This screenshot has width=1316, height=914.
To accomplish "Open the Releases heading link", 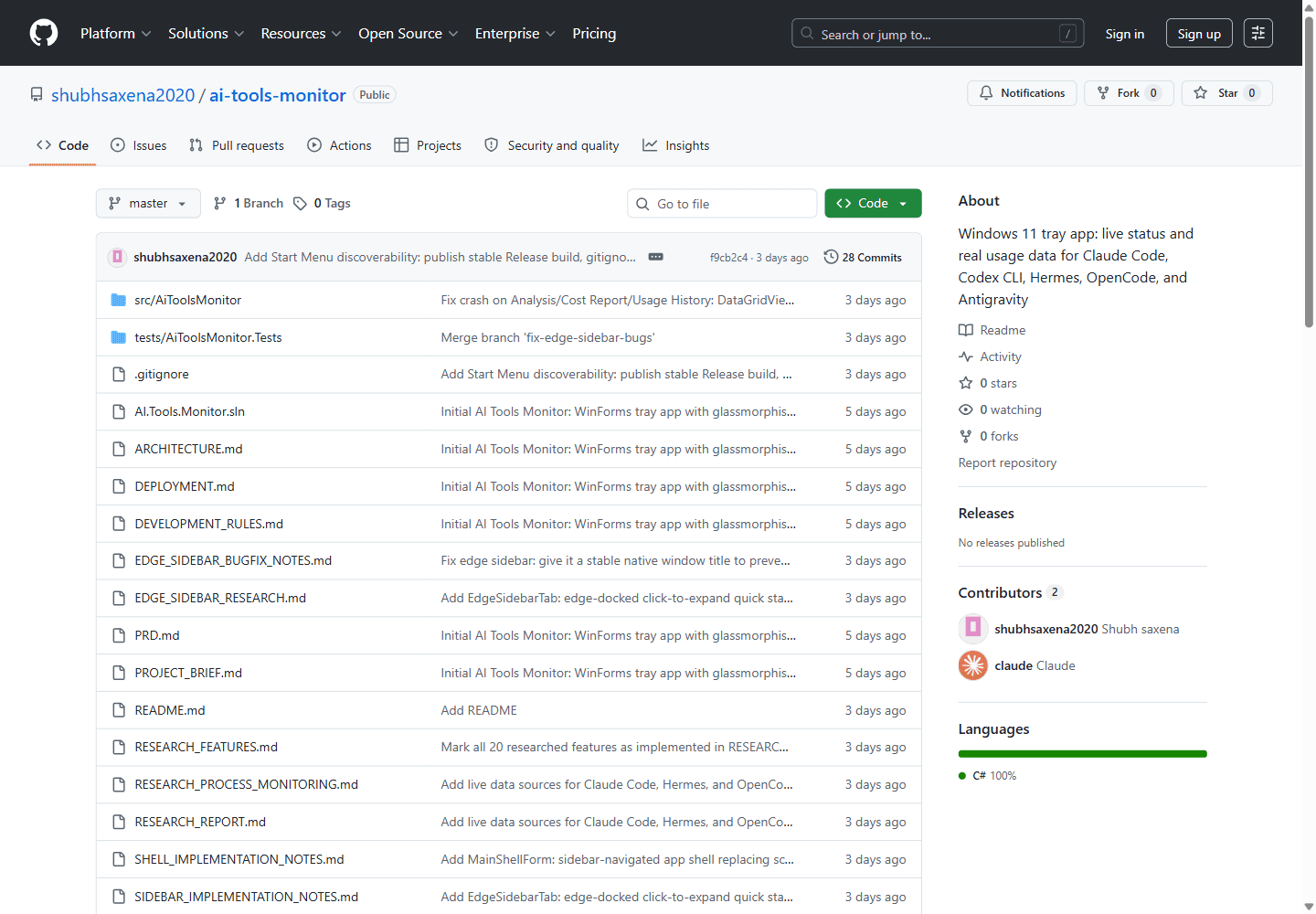I will click(x=986, y=514).
